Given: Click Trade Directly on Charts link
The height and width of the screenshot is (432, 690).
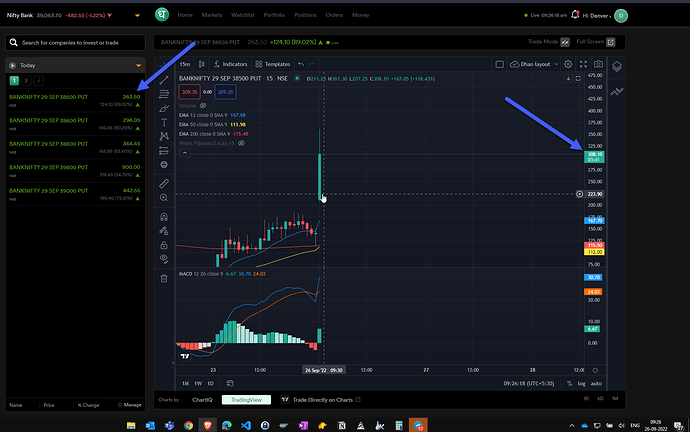Looking at the screenshot, I should (323, 400).
